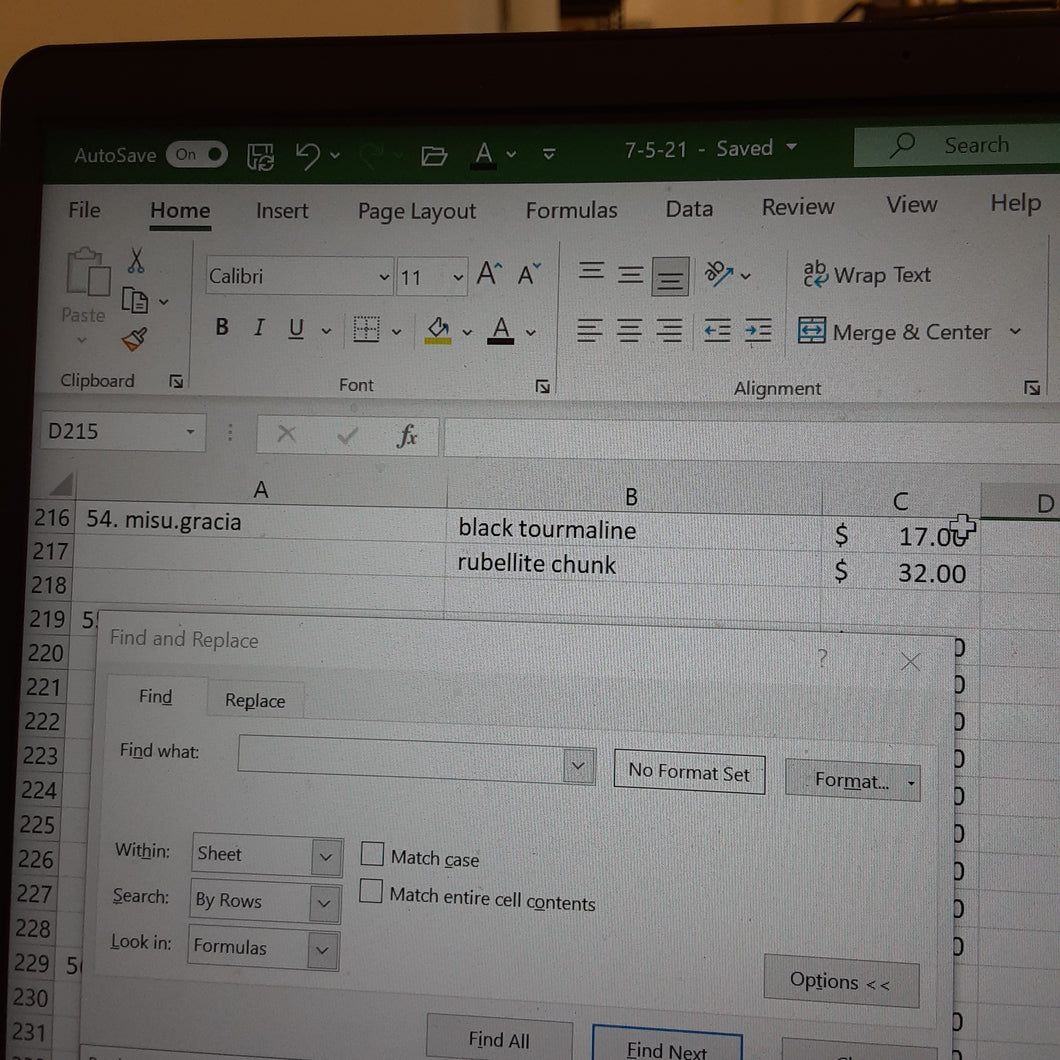Click the Find All button
The width and height of the screenshot is (1060, 1060).
(x=499, y=1038)
